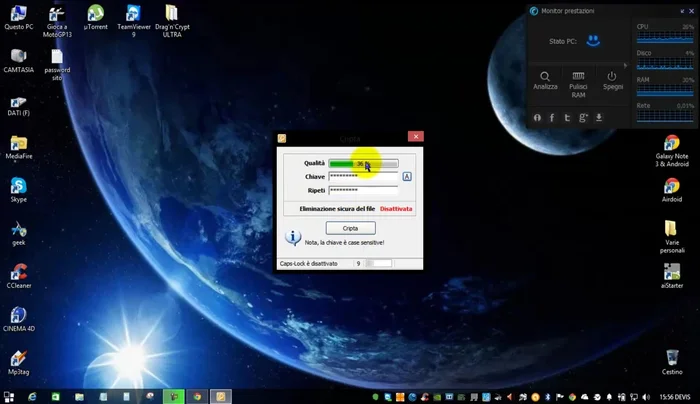The height and width of the screenshot is (404, 700).
Task: Click the Ripeti password field
Action: [x=363, y=190]
